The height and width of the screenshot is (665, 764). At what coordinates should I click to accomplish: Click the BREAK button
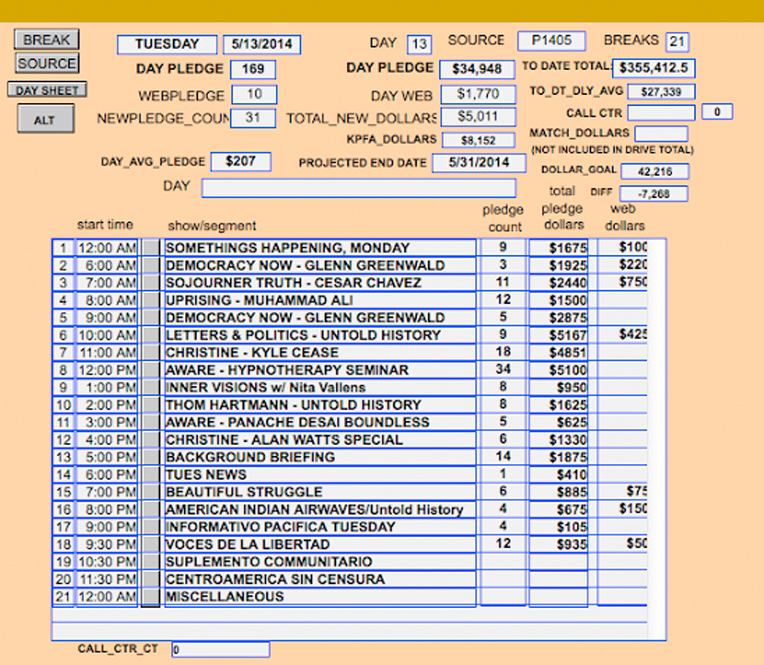tap(46, 40)
